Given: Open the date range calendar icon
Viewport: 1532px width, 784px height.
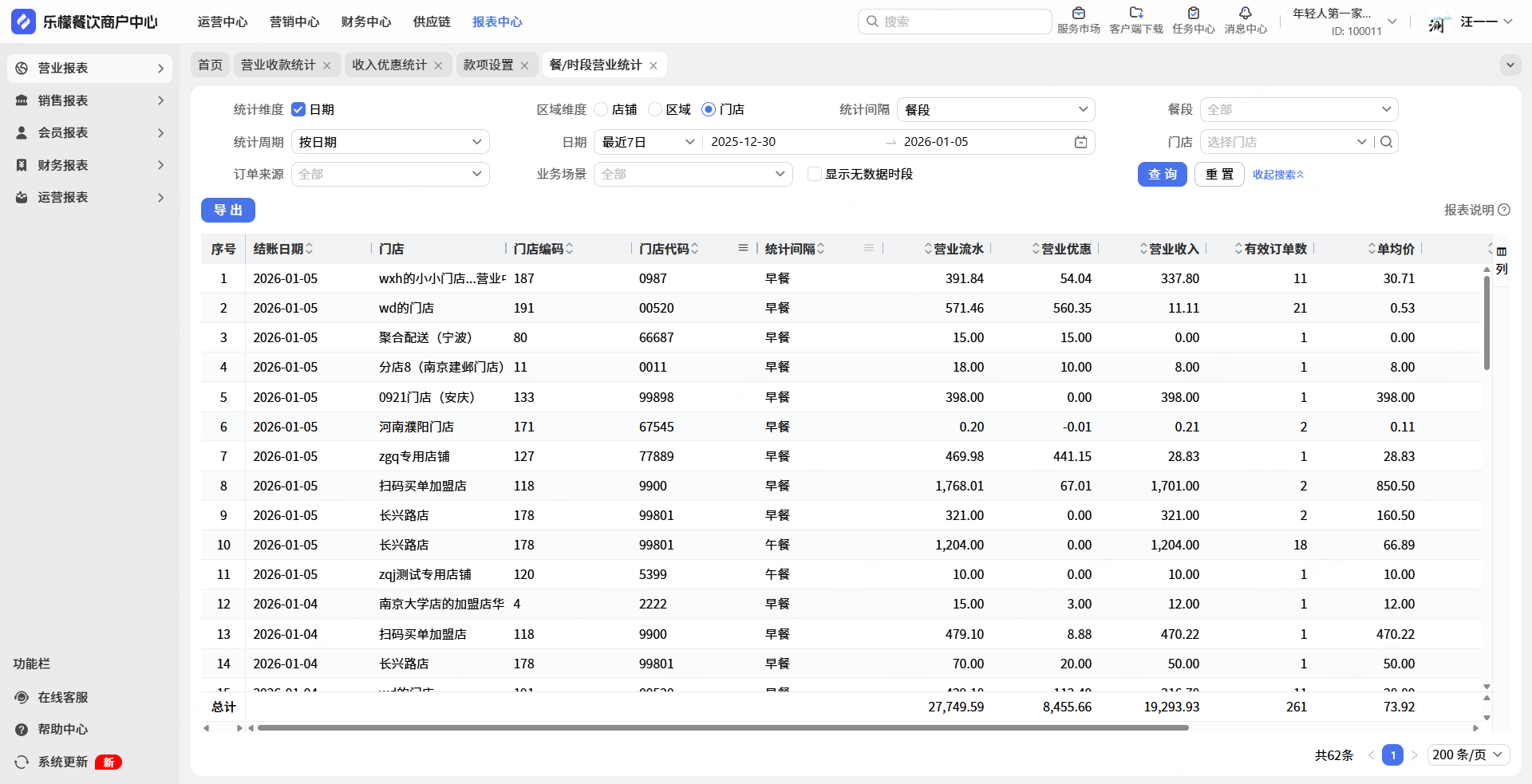Looking at the screenshot, I should click(x=1080, y=142).
